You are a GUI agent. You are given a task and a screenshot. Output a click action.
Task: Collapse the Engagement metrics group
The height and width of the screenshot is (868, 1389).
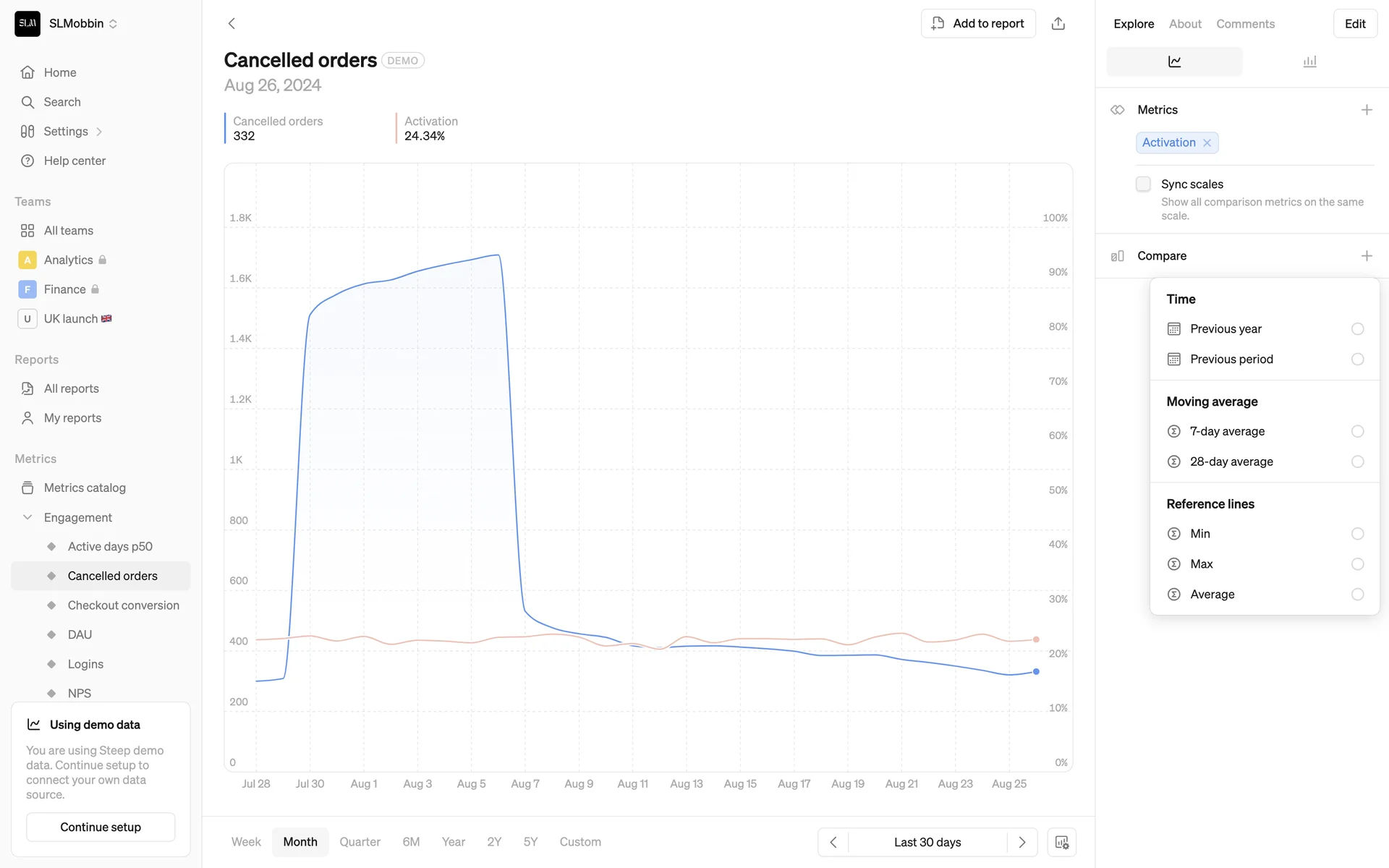(27, 517)
